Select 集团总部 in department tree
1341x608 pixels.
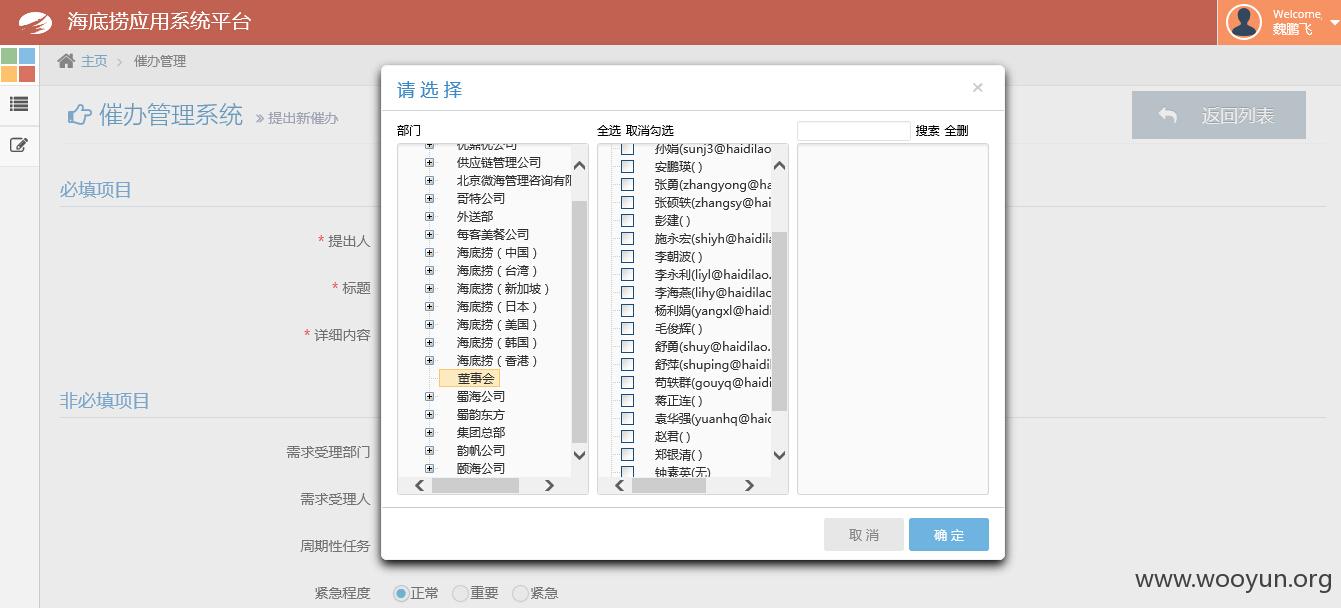(x=481, y=433)
